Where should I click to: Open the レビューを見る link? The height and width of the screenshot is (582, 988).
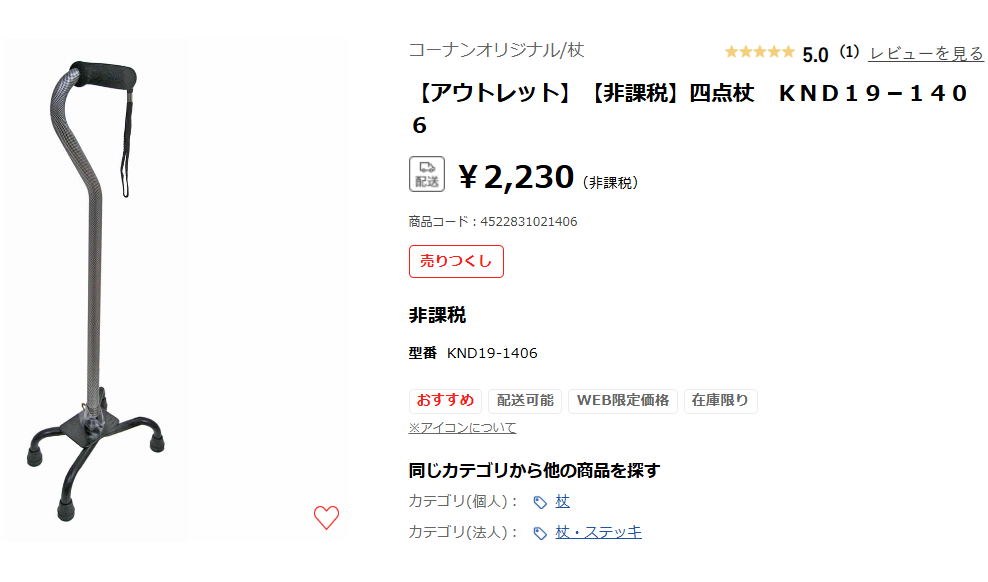point(926,53)
